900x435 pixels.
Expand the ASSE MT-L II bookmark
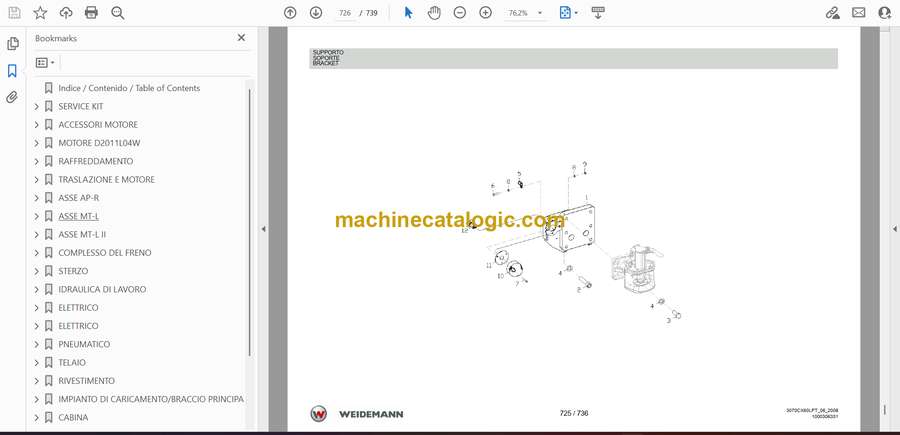point(37,235)
